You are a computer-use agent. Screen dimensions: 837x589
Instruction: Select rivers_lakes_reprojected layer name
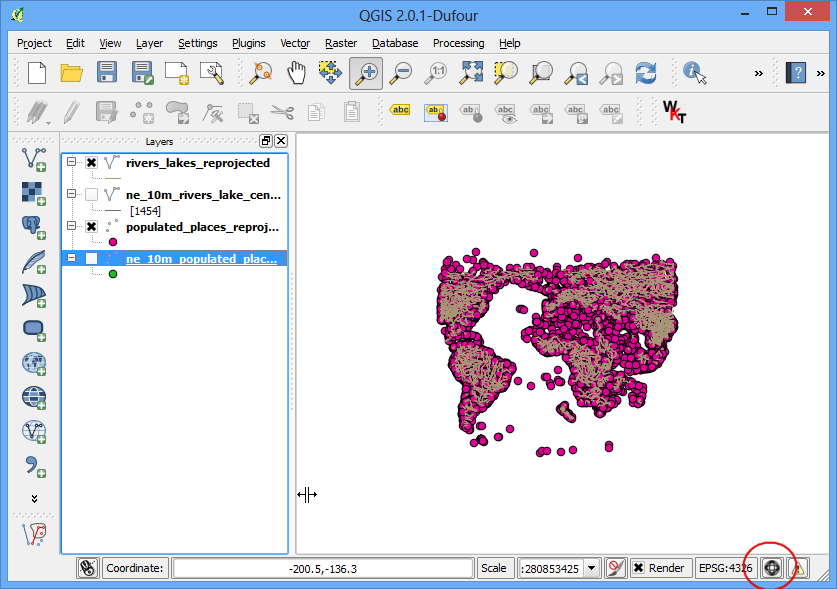[x=198, y=163]
